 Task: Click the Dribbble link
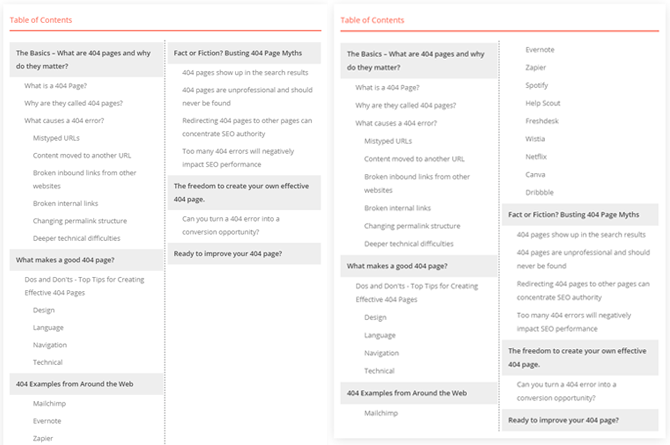click(x=541, y=192)
